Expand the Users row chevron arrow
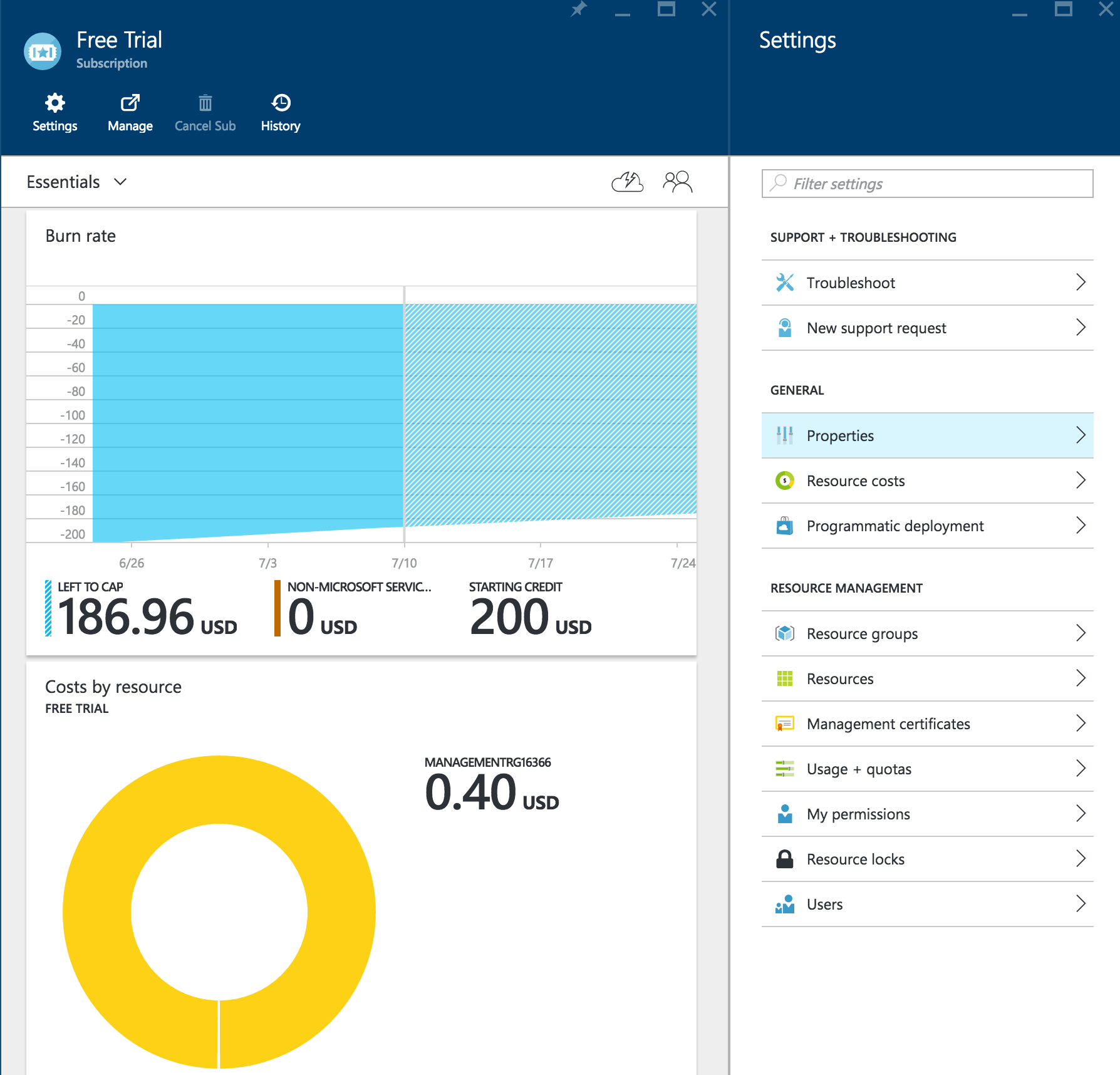 pyautogui.click(x=1080, y=904)
